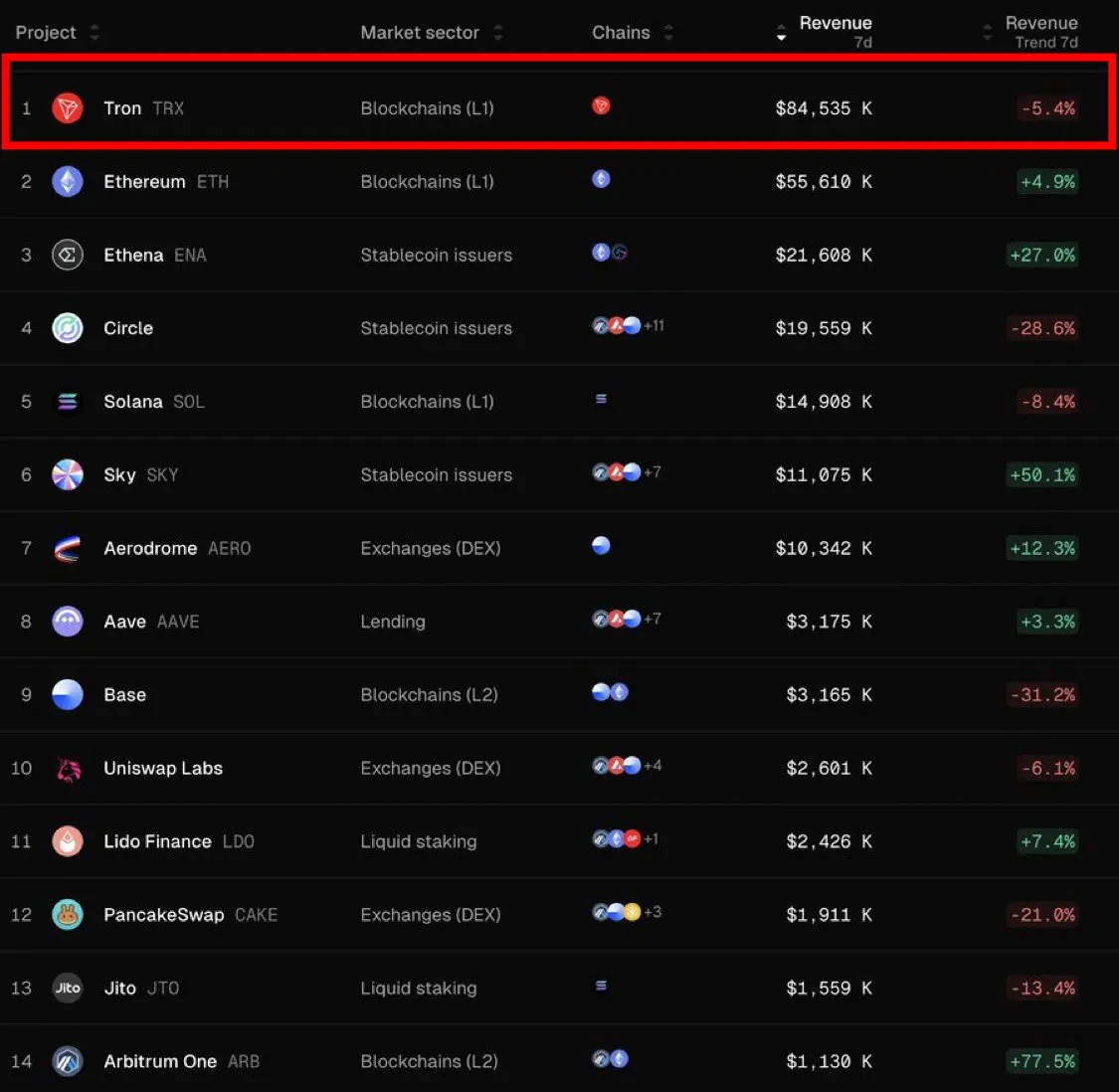Viewport: 1119px width, 1092px height.
Task: Sort by Market sector column arrows
Action: pos(498,32)
